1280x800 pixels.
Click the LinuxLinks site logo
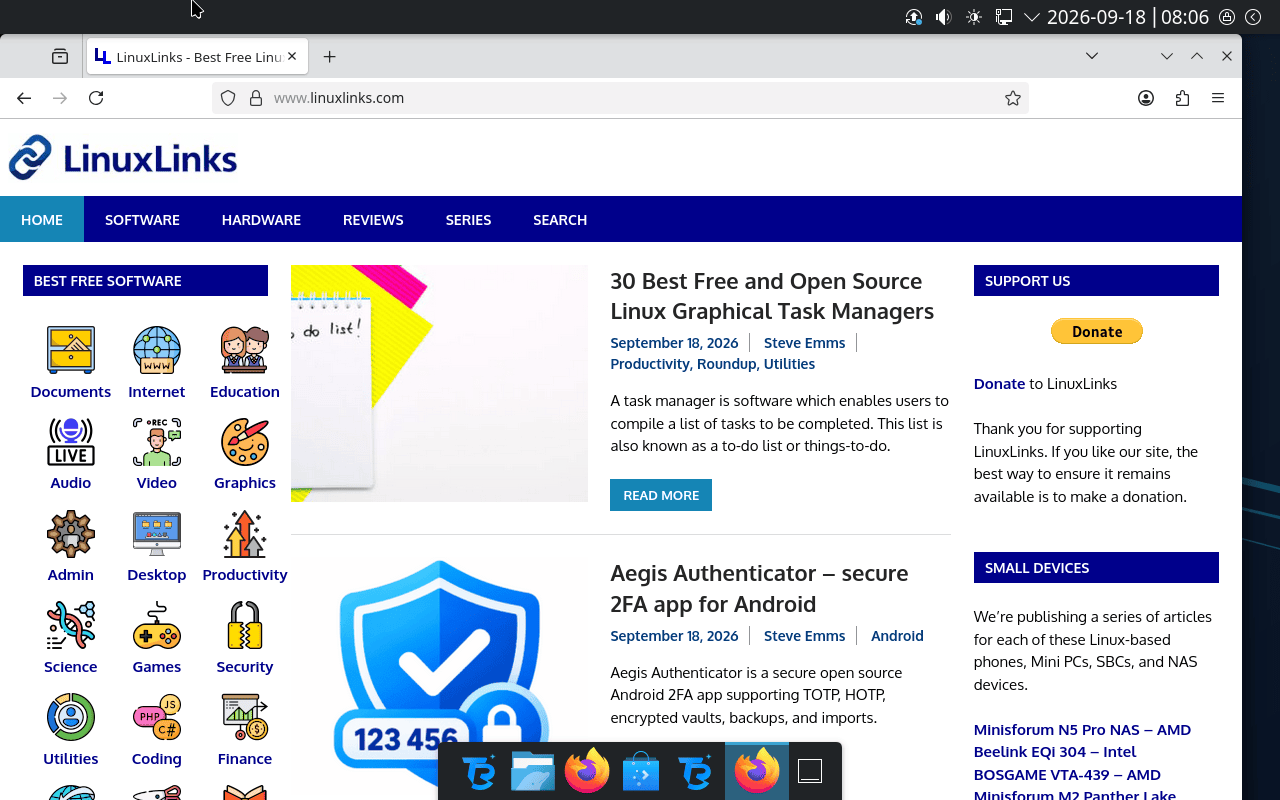point(123,158)
